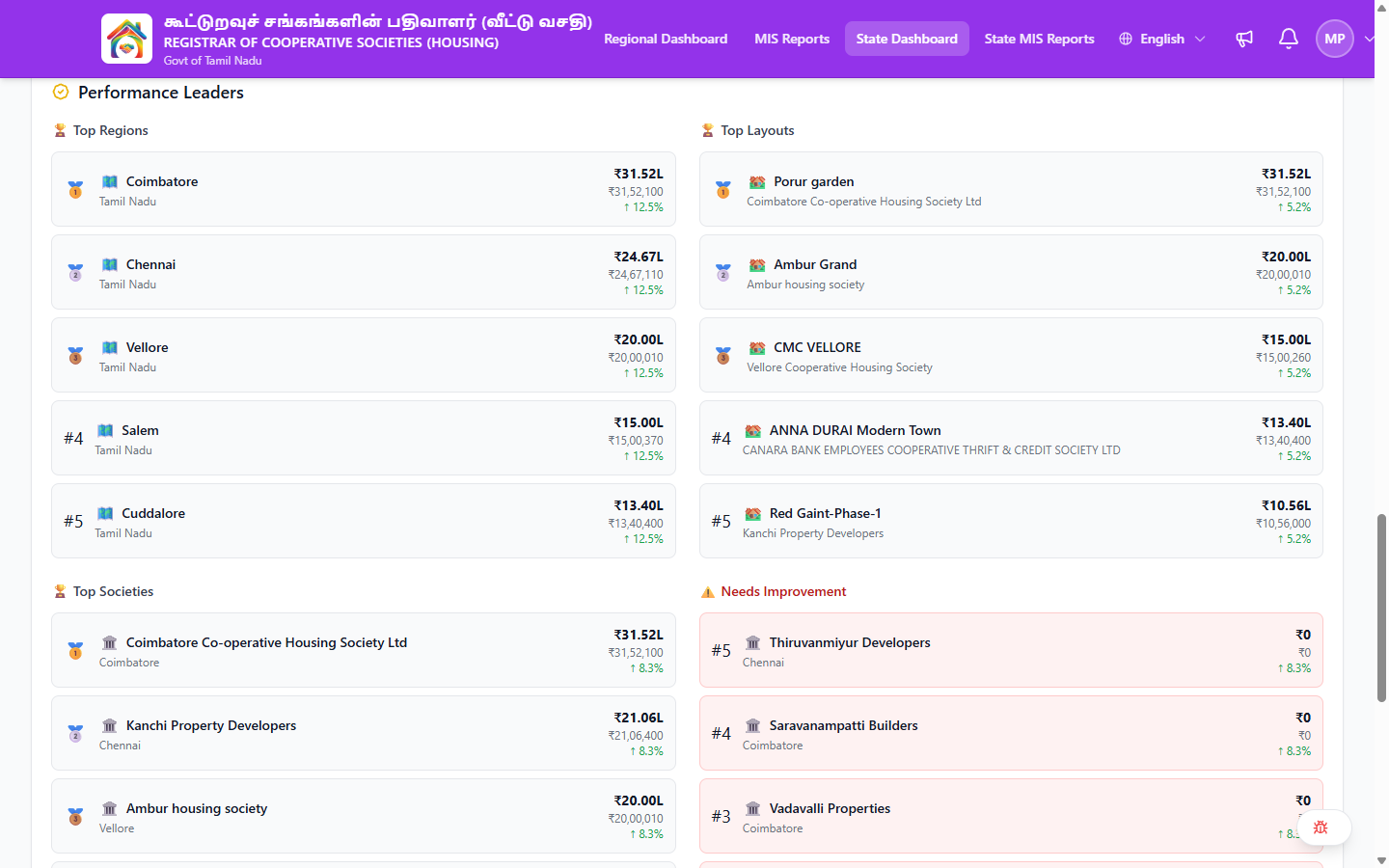Viewport: 1389px width, 868px height.
Task: Select the Salem region card
Action: point(364,438)
